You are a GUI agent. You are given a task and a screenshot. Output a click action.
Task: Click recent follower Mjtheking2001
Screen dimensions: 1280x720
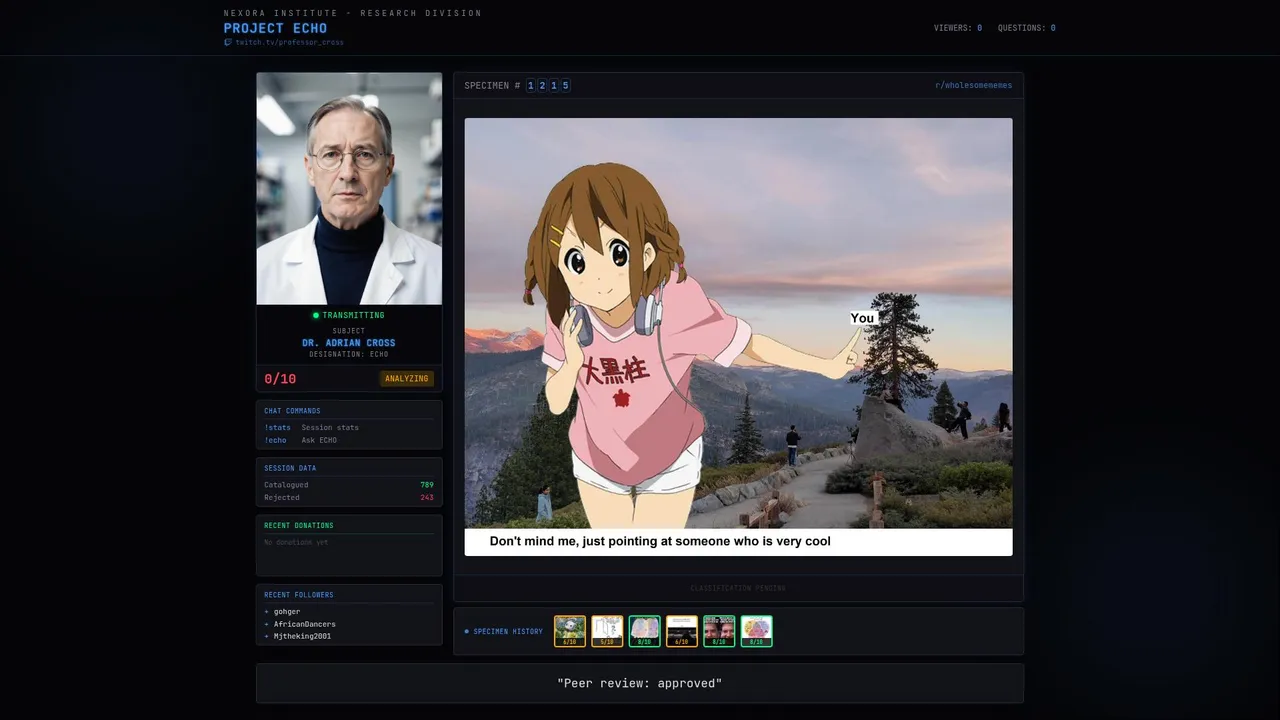pyautogui.click(x=302, y=636)
